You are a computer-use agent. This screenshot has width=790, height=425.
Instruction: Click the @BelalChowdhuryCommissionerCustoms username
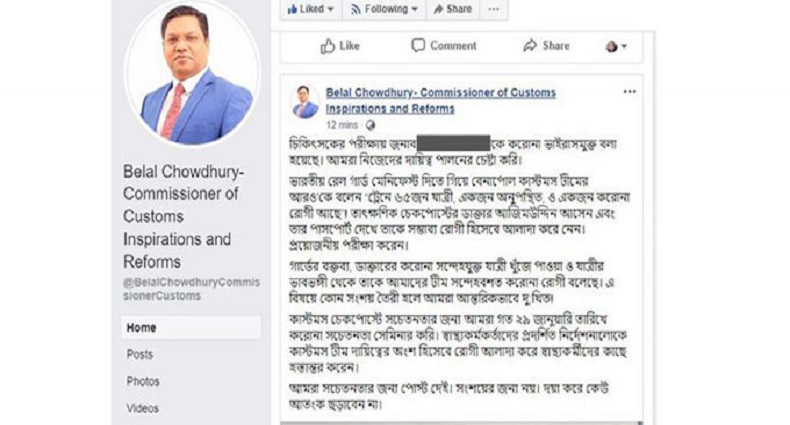(190, 289)
